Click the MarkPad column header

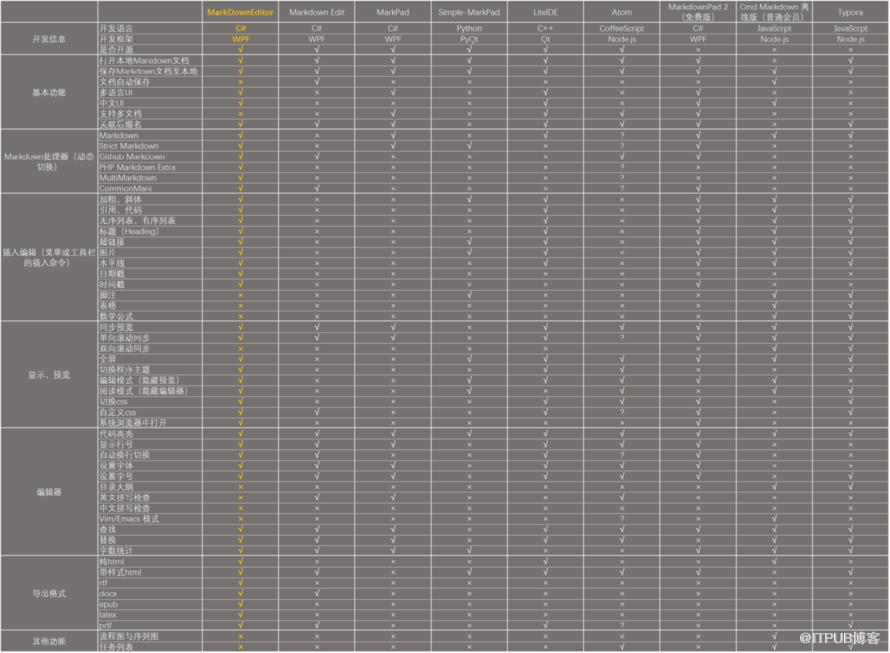click(393, 12)
